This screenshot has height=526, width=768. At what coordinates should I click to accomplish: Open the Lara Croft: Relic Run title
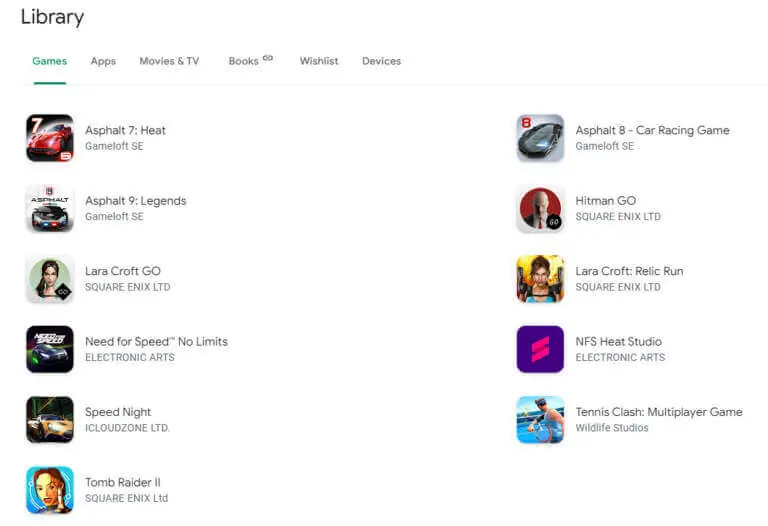coord(629,271)
